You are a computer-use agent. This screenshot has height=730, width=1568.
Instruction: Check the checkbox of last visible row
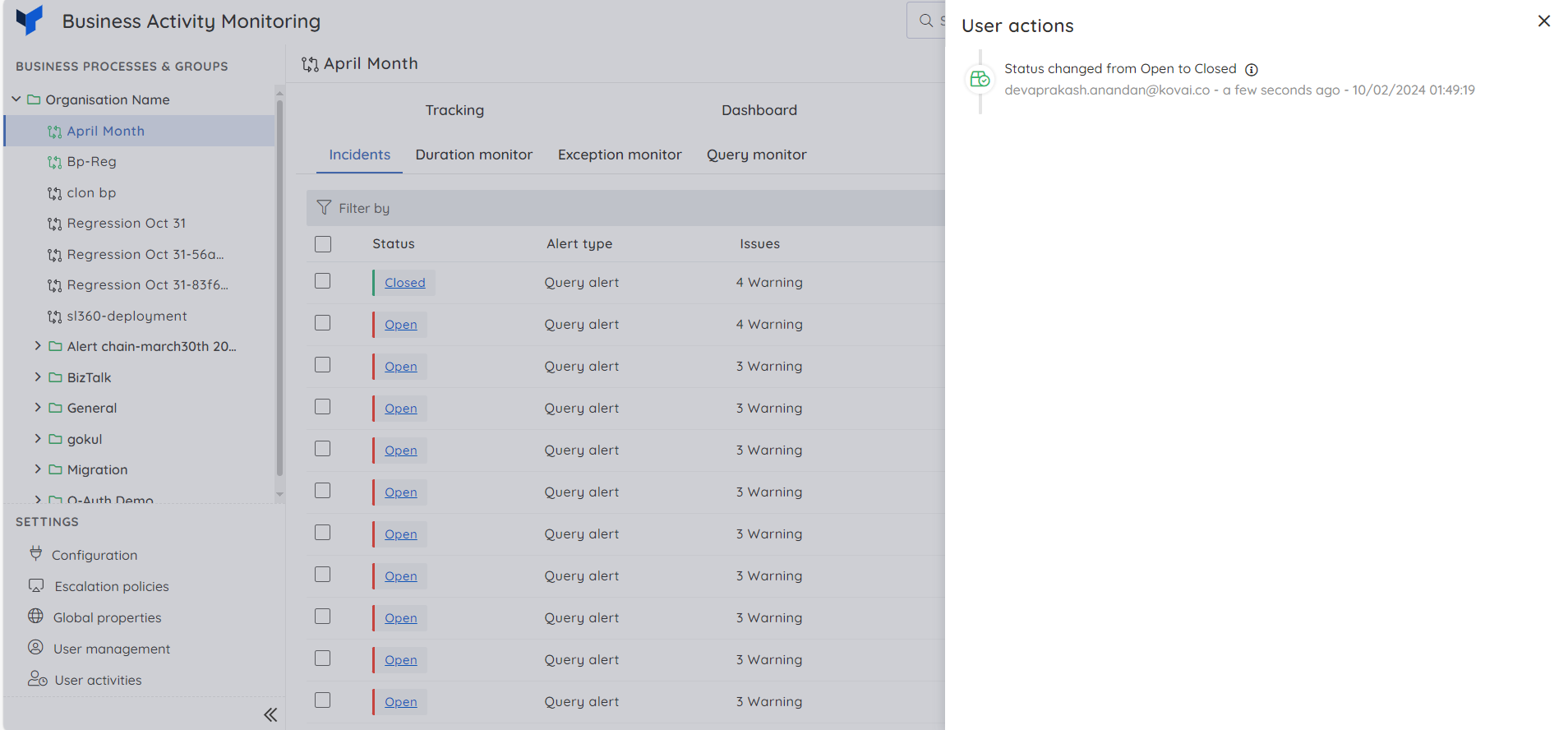tap(323, 700)
